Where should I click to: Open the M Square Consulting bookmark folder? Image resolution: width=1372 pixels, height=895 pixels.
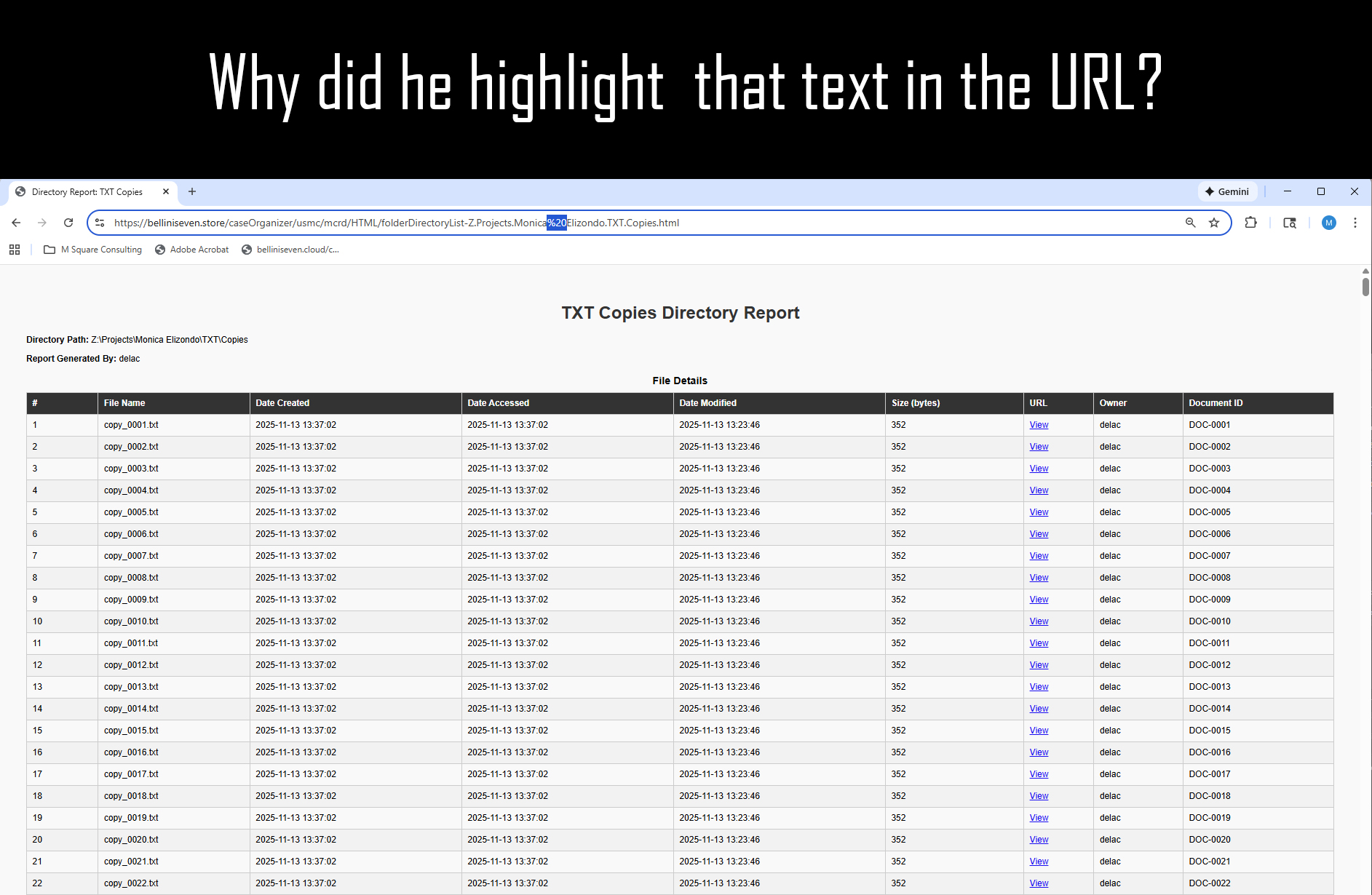click(x=93, y=250)
